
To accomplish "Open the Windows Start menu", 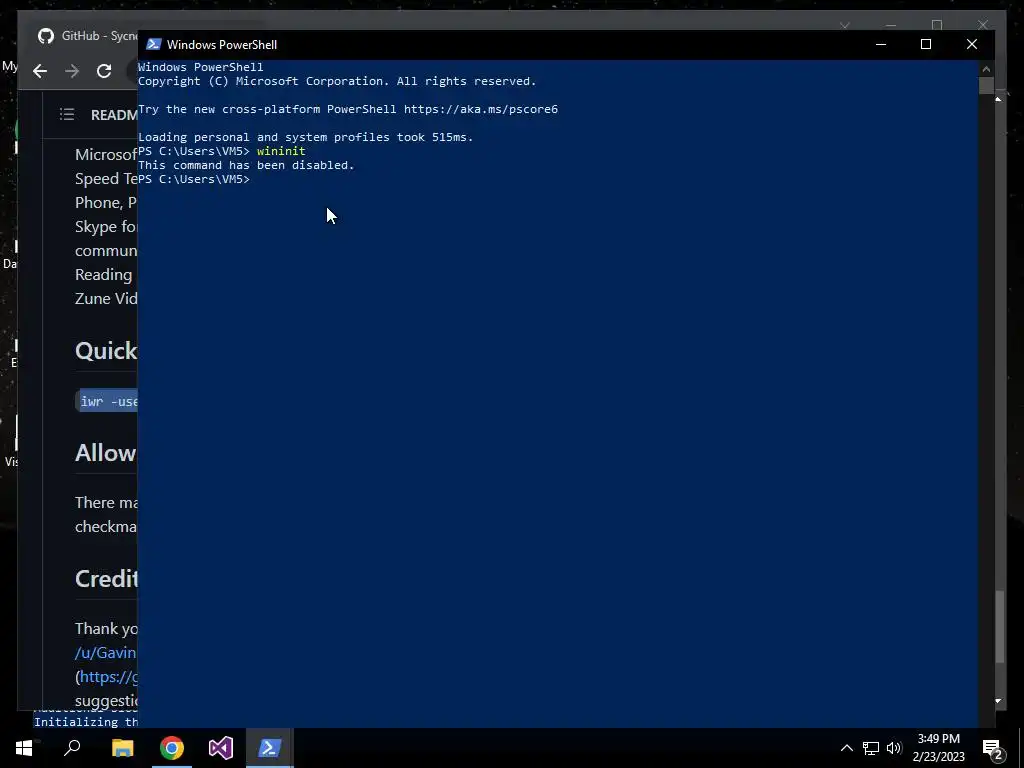I will (24, 748).
